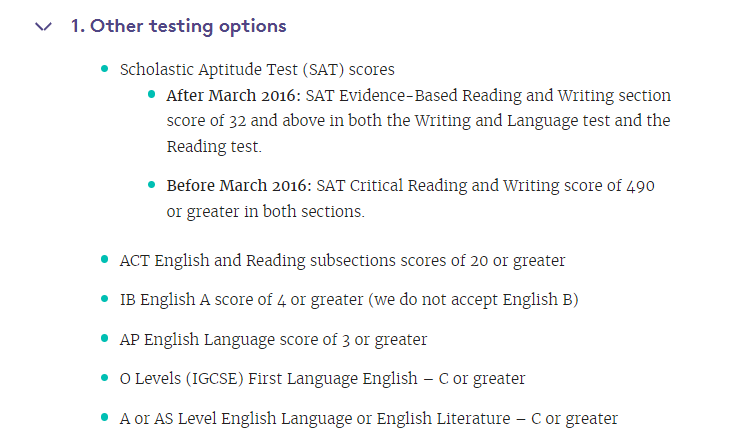
Task: Collapse the Other testing options chevron
Action: 42,27
